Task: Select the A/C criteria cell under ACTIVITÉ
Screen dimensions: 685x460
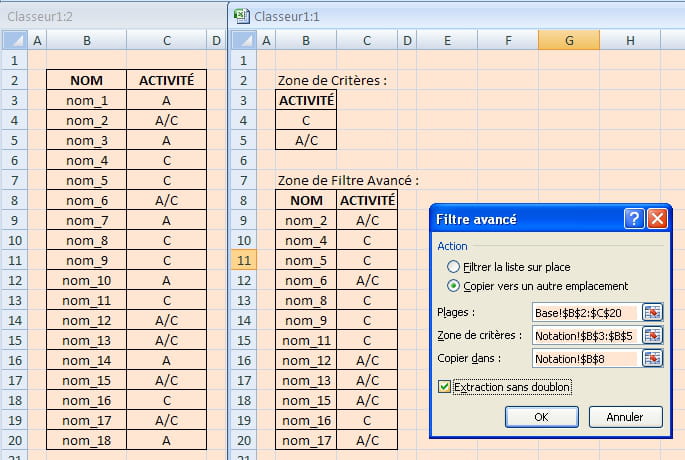Action: 306,140
